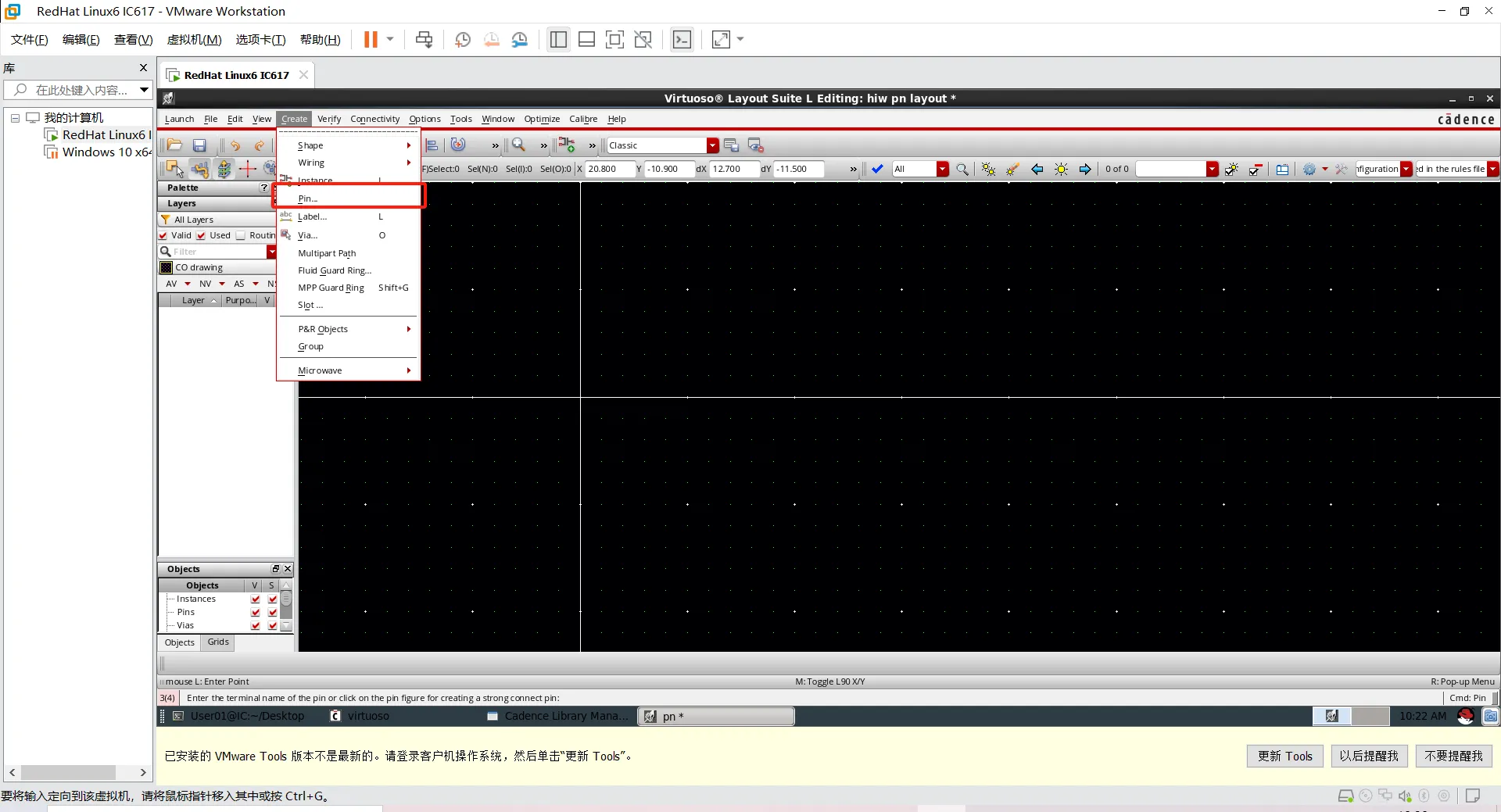
Task: Select Pin... from the Create menu
Action: pyautogui.click(x=308, y=199)
